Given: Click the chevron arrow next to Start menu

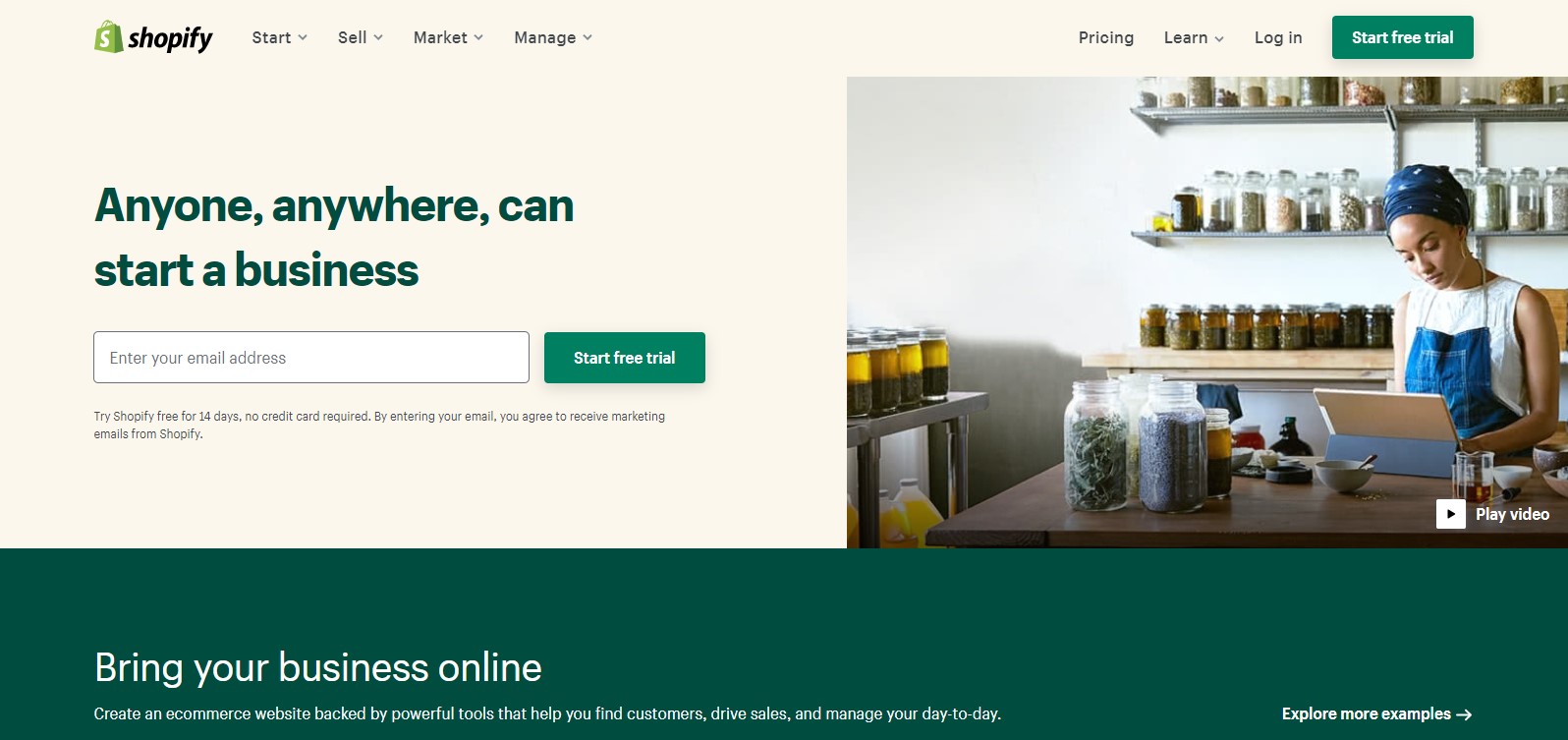Looking at the screenshot, I should click(x=303, y=37).
